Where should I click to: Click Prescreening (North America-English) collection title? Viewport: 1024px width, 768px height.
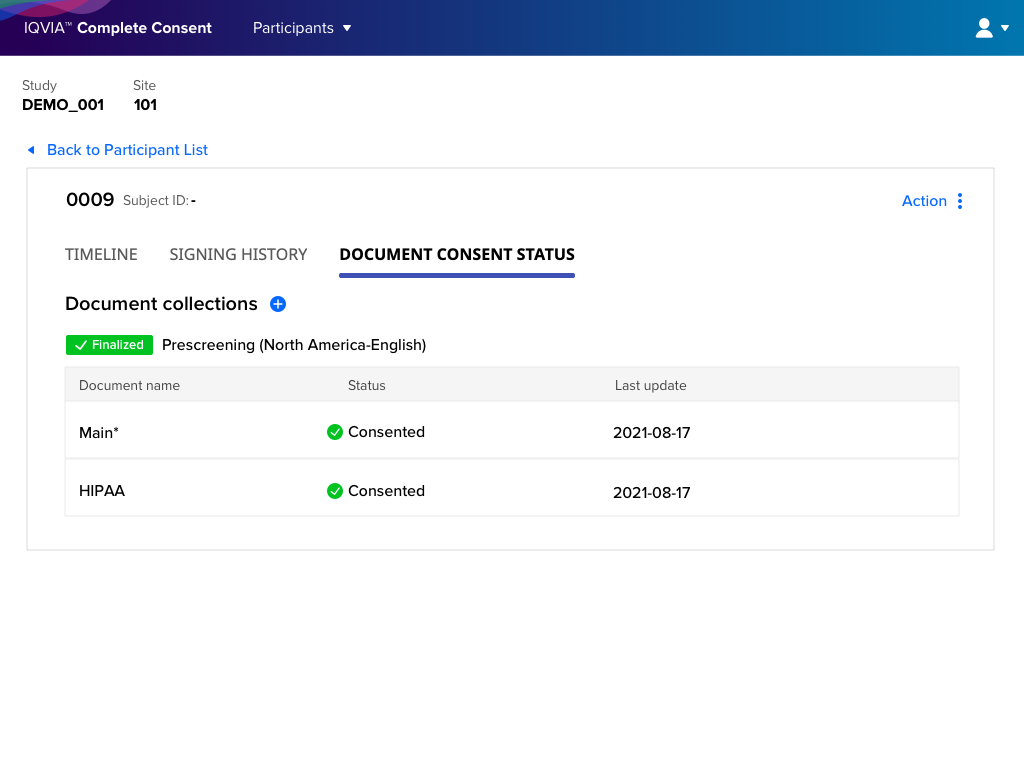(294, 345)
